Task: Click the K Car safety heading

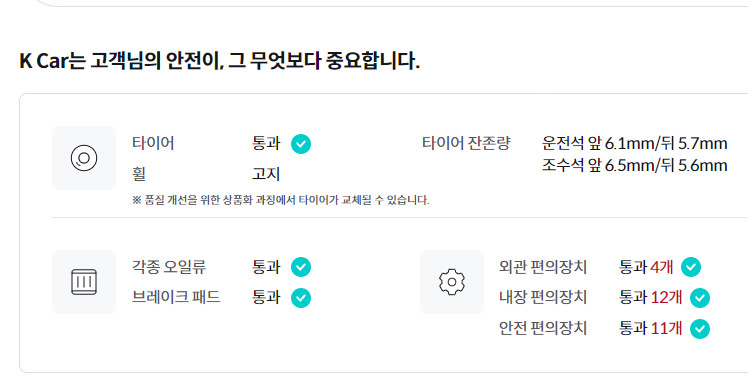Action: 219,61
